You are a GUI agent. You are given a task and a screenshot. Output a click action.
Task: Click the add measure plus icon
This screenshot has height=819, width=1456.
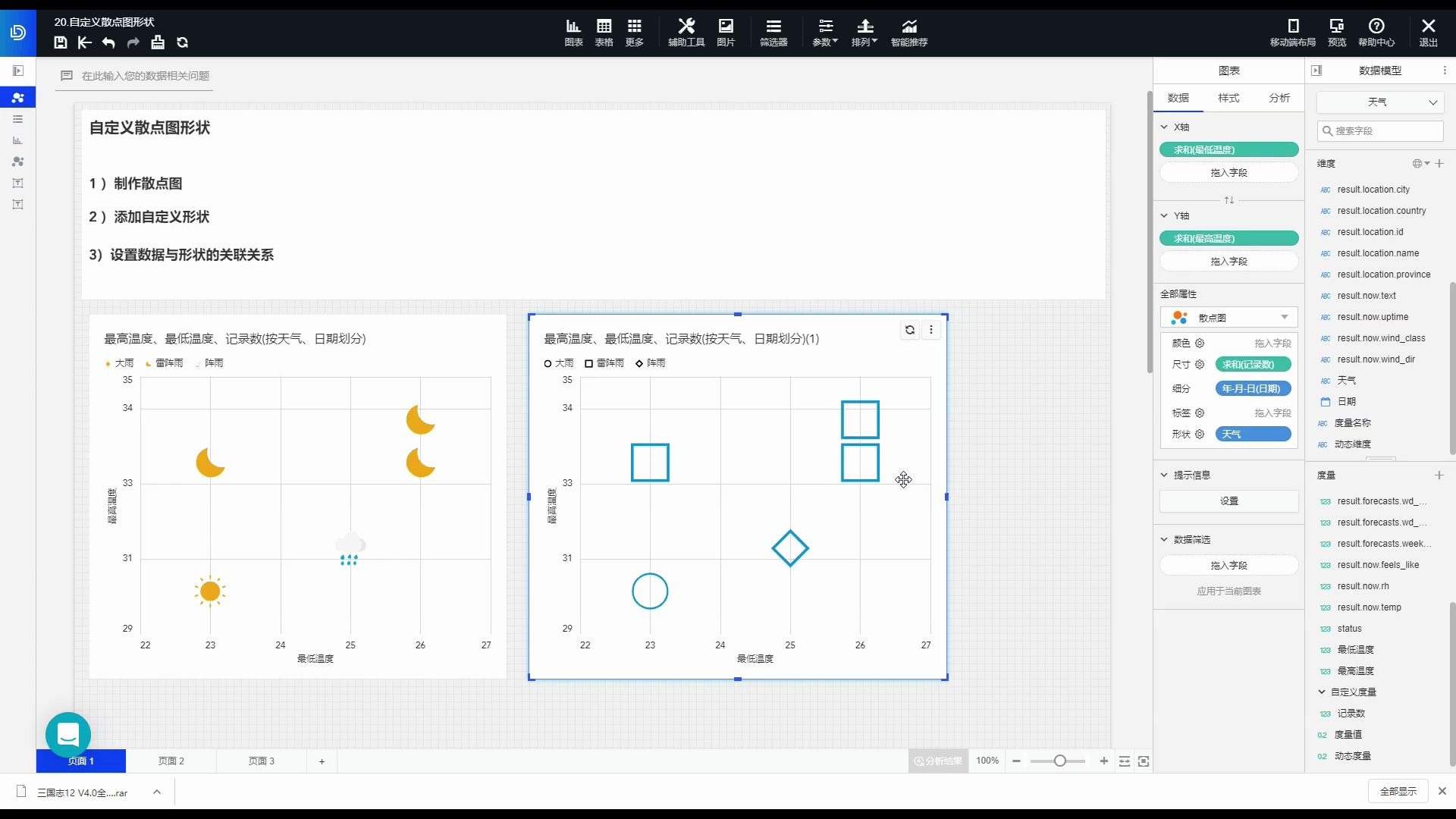tap(1439, 475)
